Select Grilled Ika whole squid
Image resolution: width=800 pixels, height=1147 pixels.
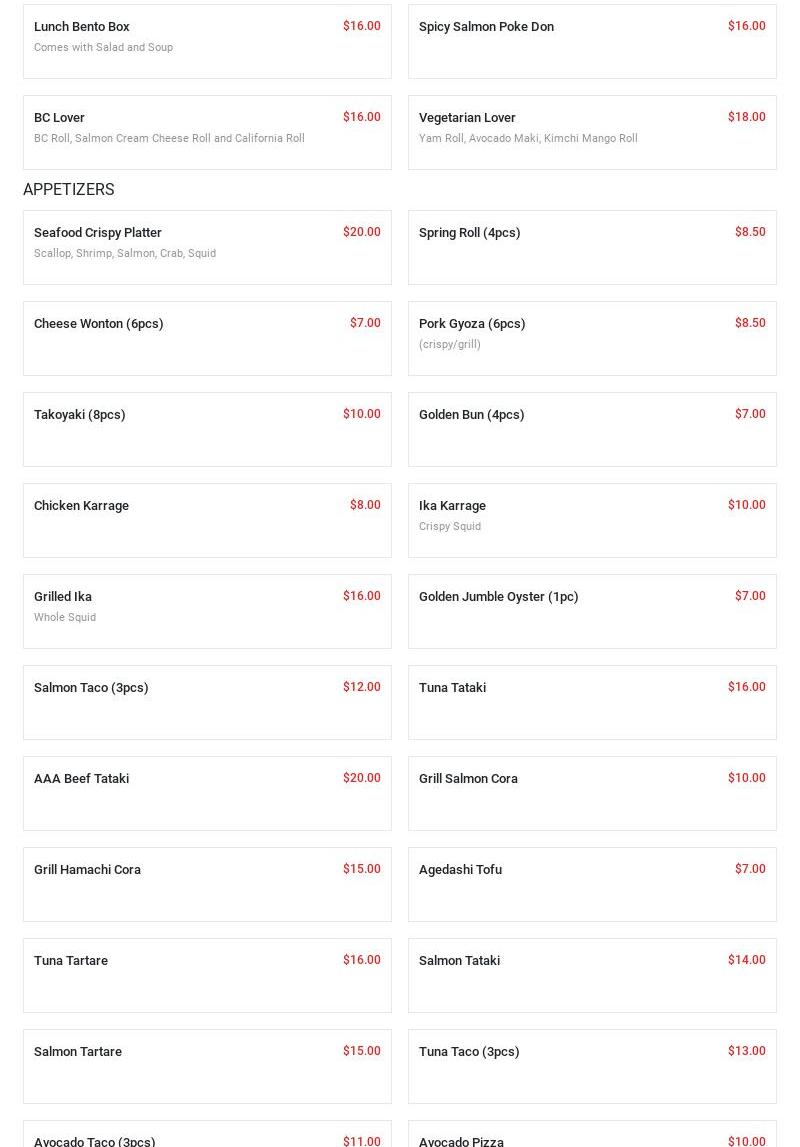point(207,611)
